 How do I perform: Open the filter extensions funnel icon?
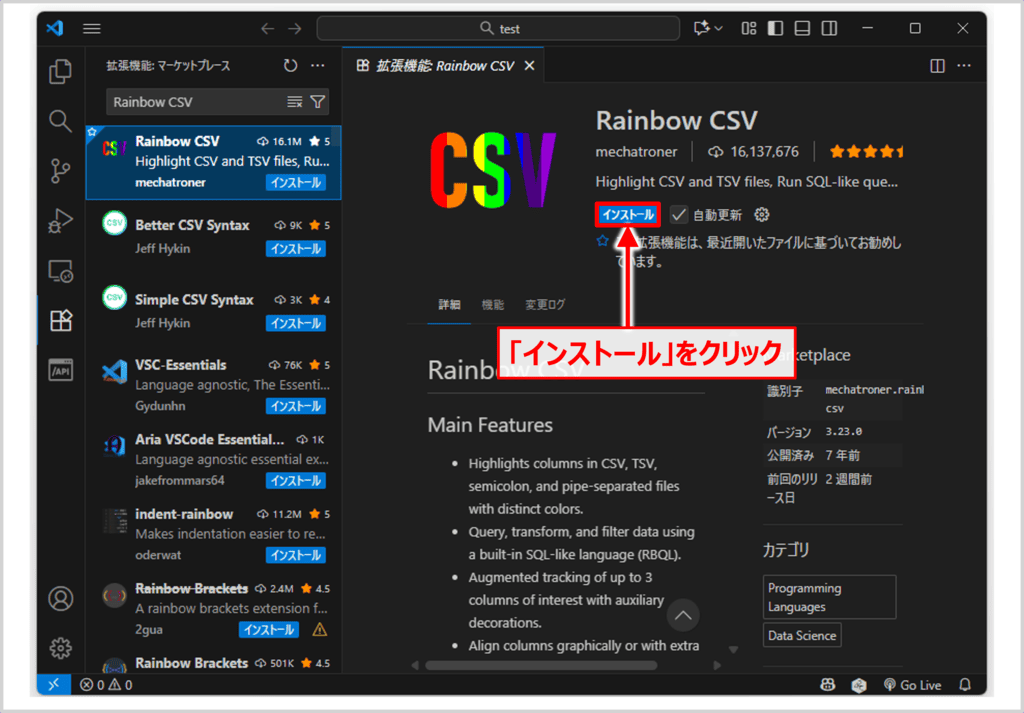click(317, 102)
